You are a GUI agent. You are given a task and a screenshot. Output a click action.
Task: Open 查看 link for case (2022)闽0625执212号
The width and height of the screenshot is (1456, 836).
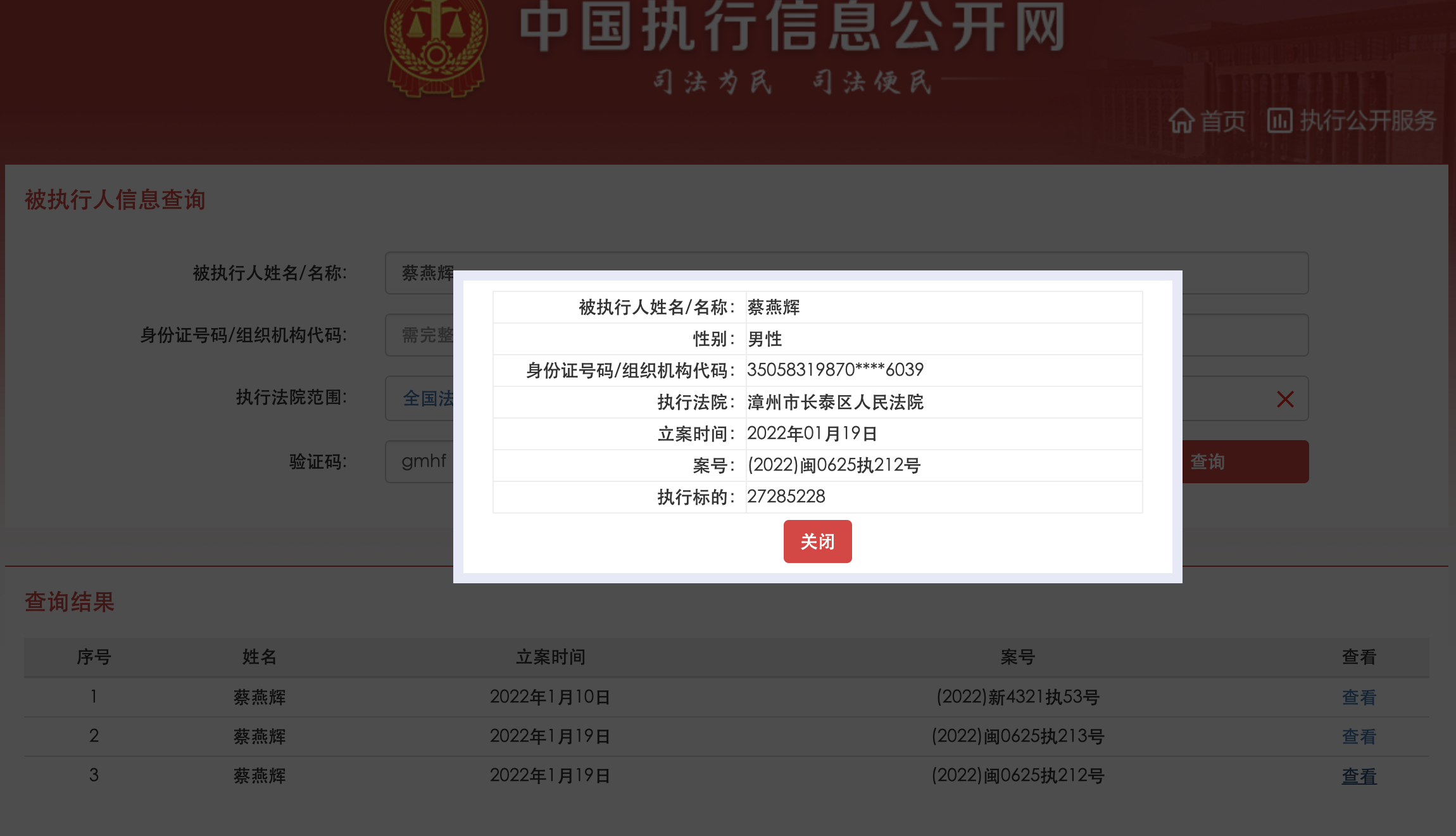click(x=1359, y=775)
